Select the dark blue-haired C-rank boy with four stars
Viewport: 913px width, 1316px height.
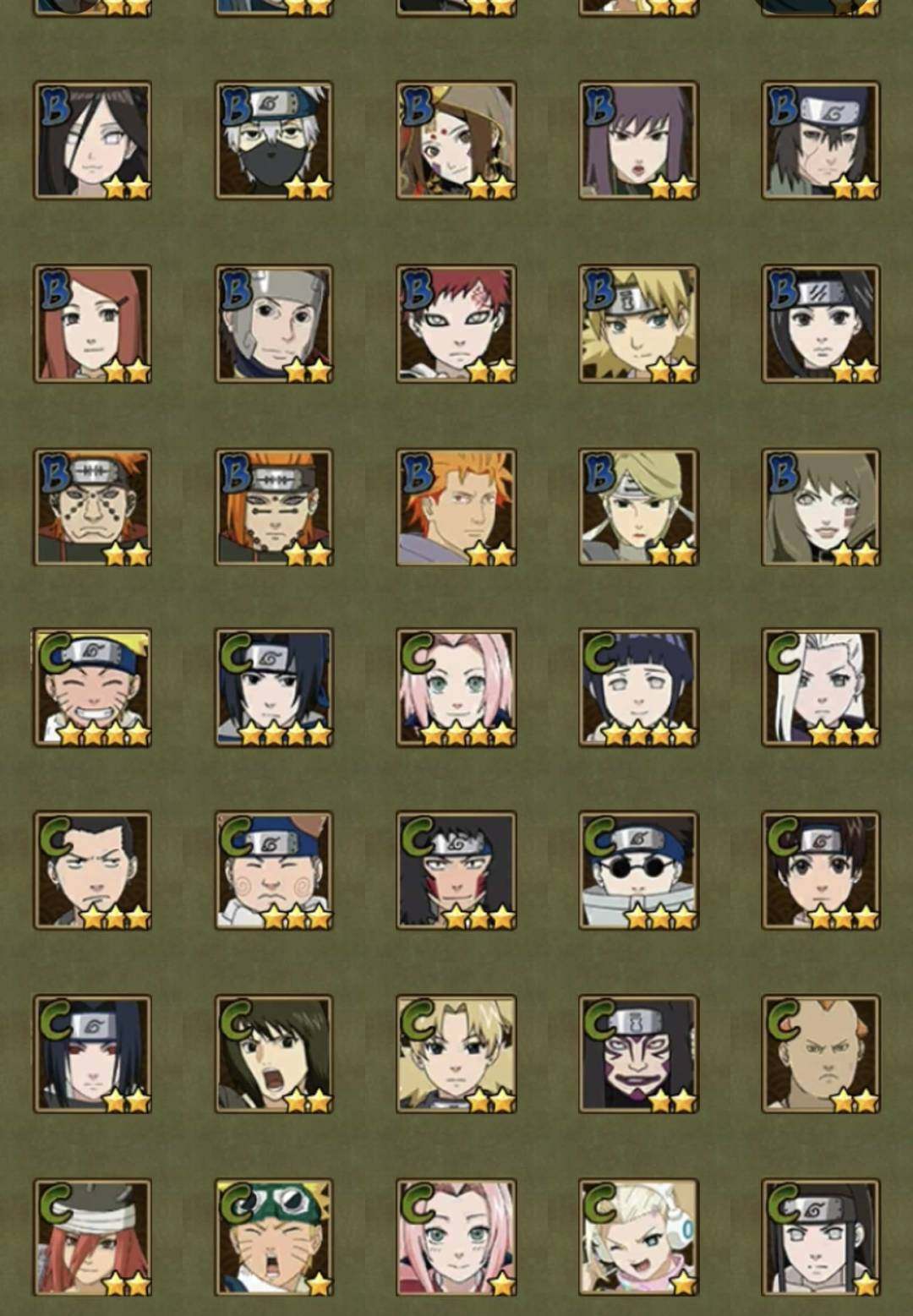click(x=274, y=687)
